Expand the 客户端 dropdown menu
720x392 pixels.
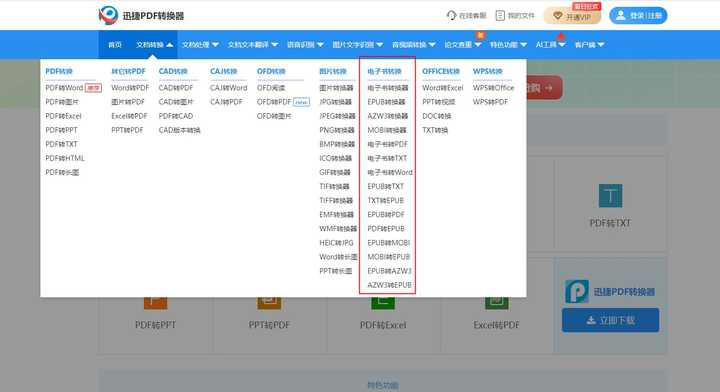(x=589, y=45)
